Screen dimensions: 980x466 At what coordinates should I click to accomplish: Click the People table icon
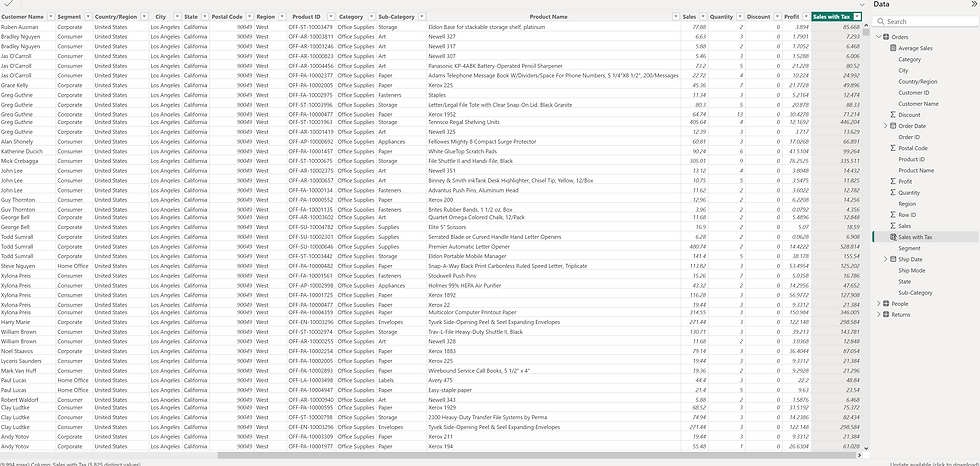pyautogui.click(x=886, y=304)
